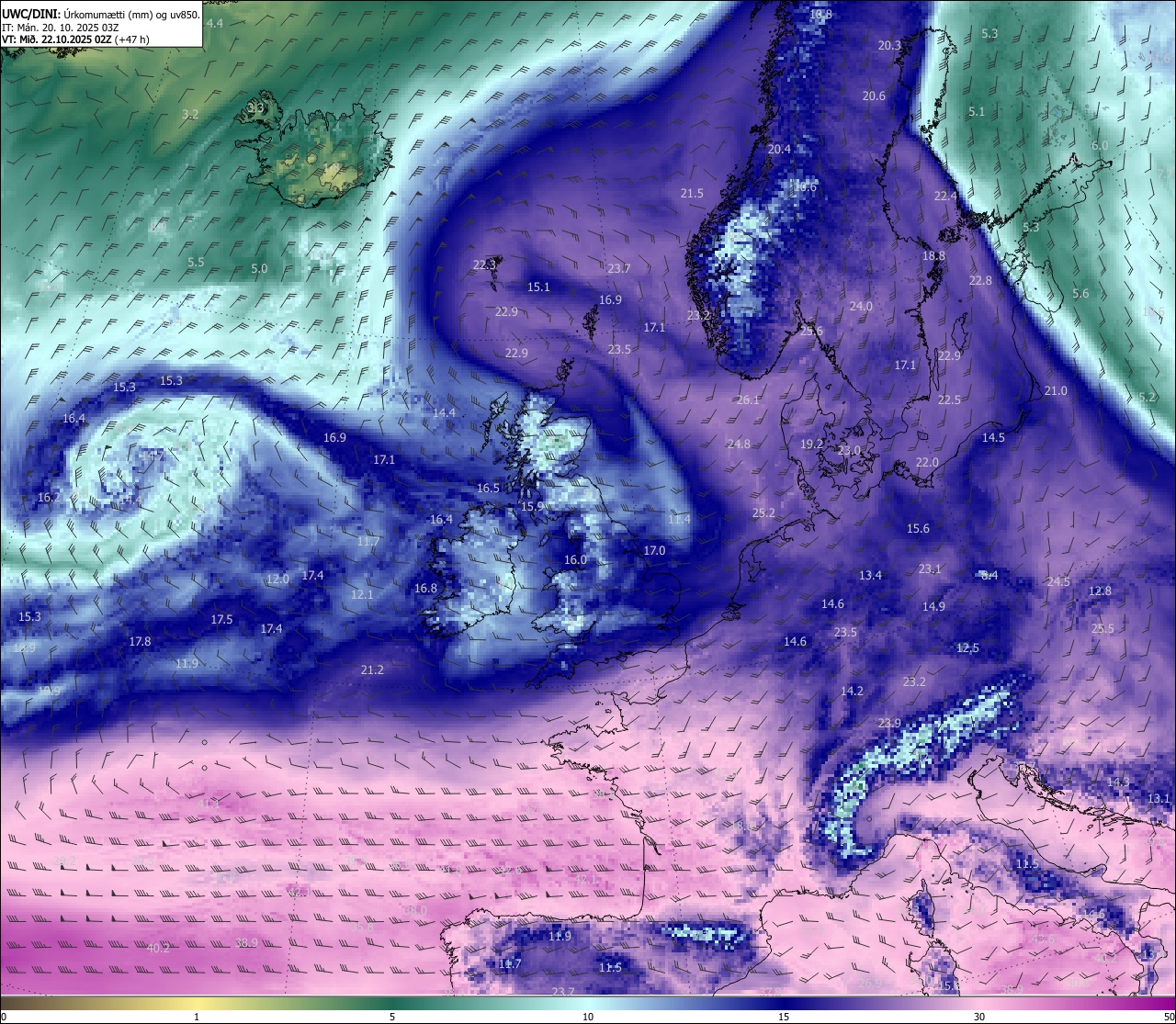Viewport: 1176px width, 1024px height.
Task: Click the 16.0 value in the Irish Sea
Action: (575, 559)
